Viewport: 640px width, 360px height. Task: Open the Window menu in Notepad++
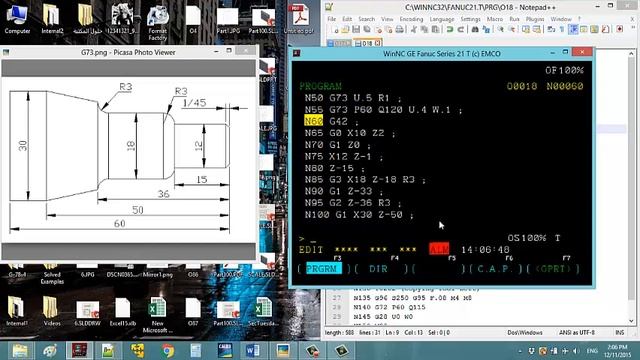coord(561,19)
